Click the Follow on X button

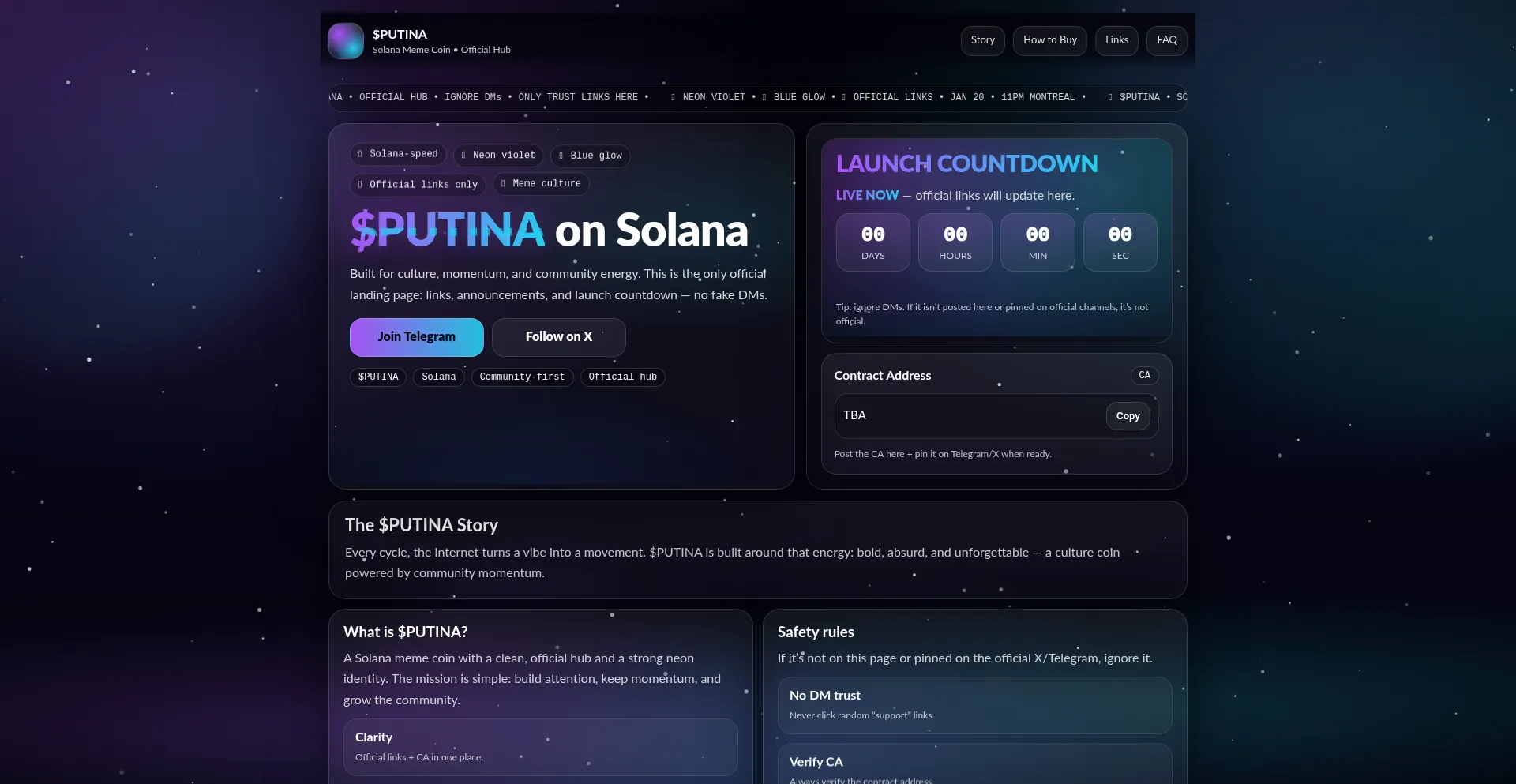558,337
